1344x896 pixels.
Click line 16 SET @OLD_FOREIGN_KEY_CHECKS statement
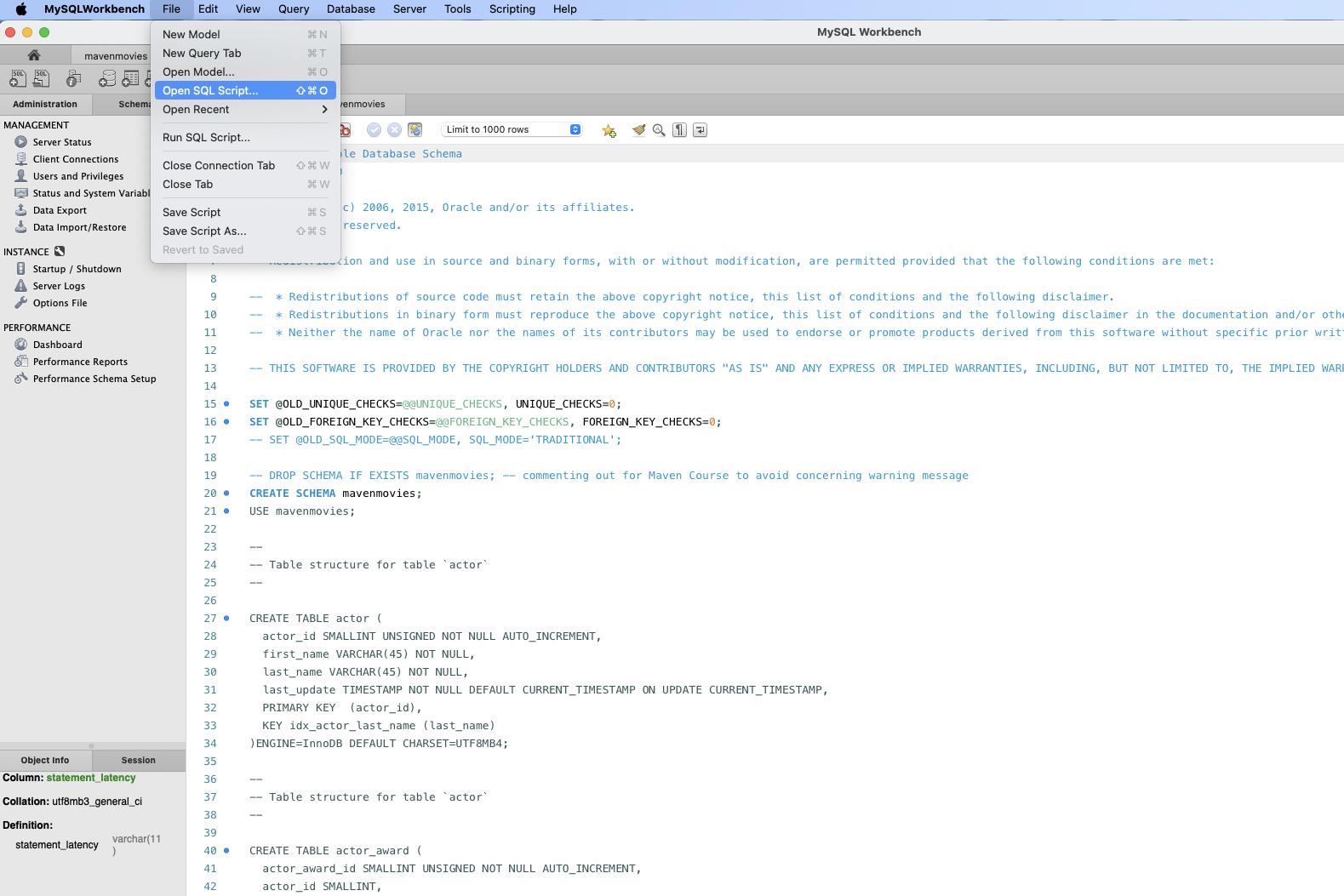point(485,422)
